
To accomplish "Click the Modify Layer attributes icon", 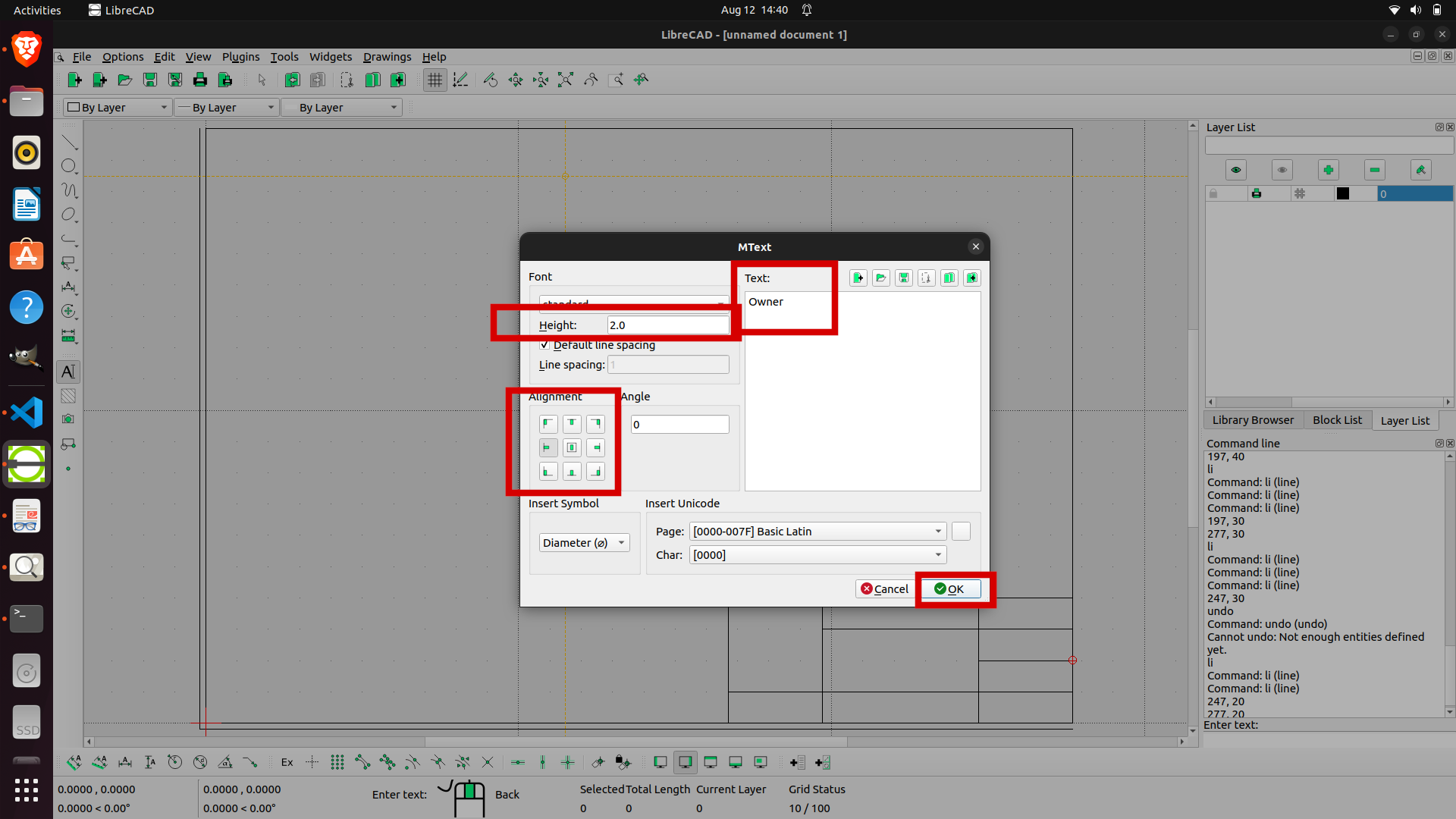I will point(1421,170).
